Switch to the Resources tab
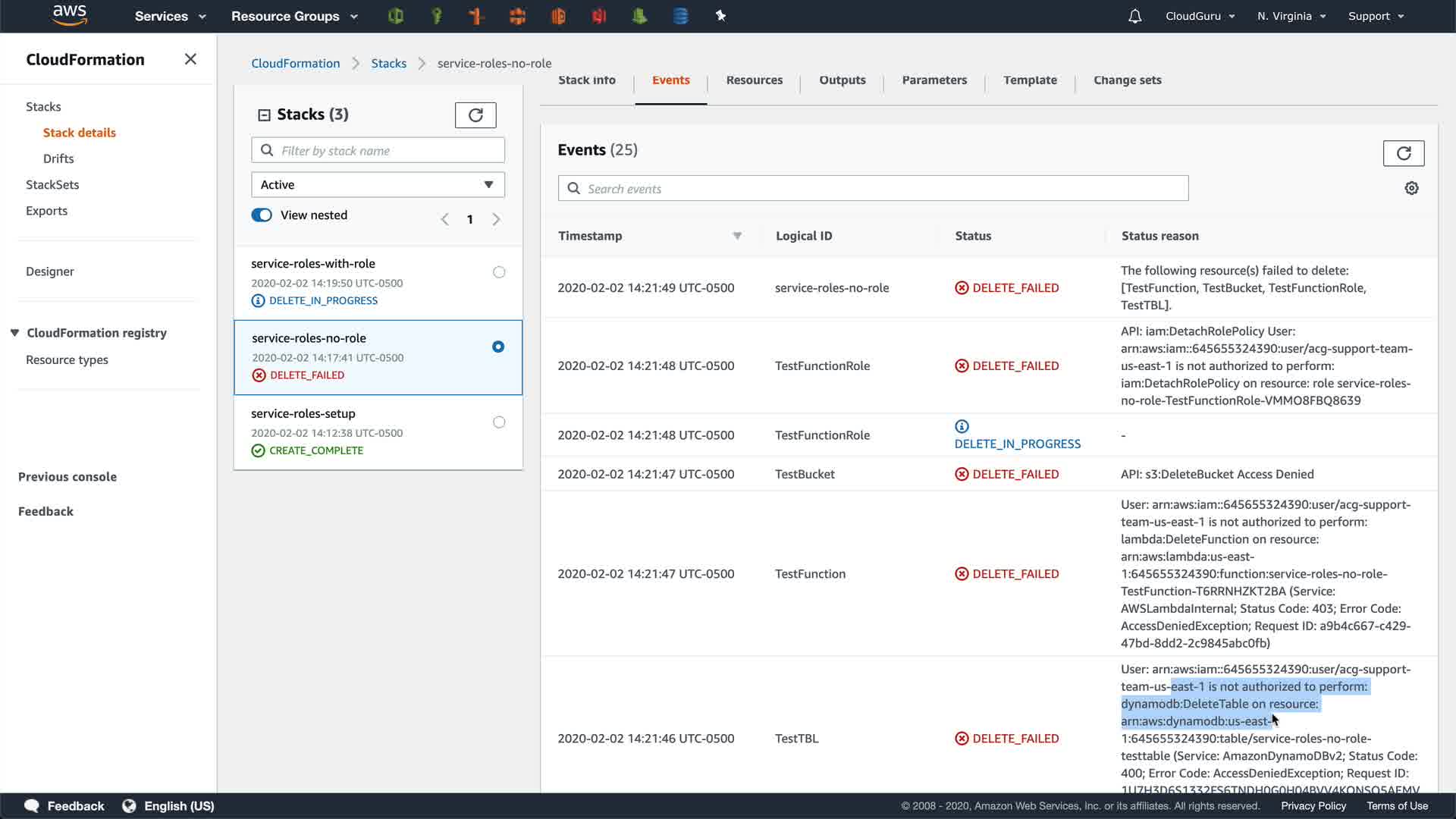Screen dimensions: 1456x819 (754, 80)
